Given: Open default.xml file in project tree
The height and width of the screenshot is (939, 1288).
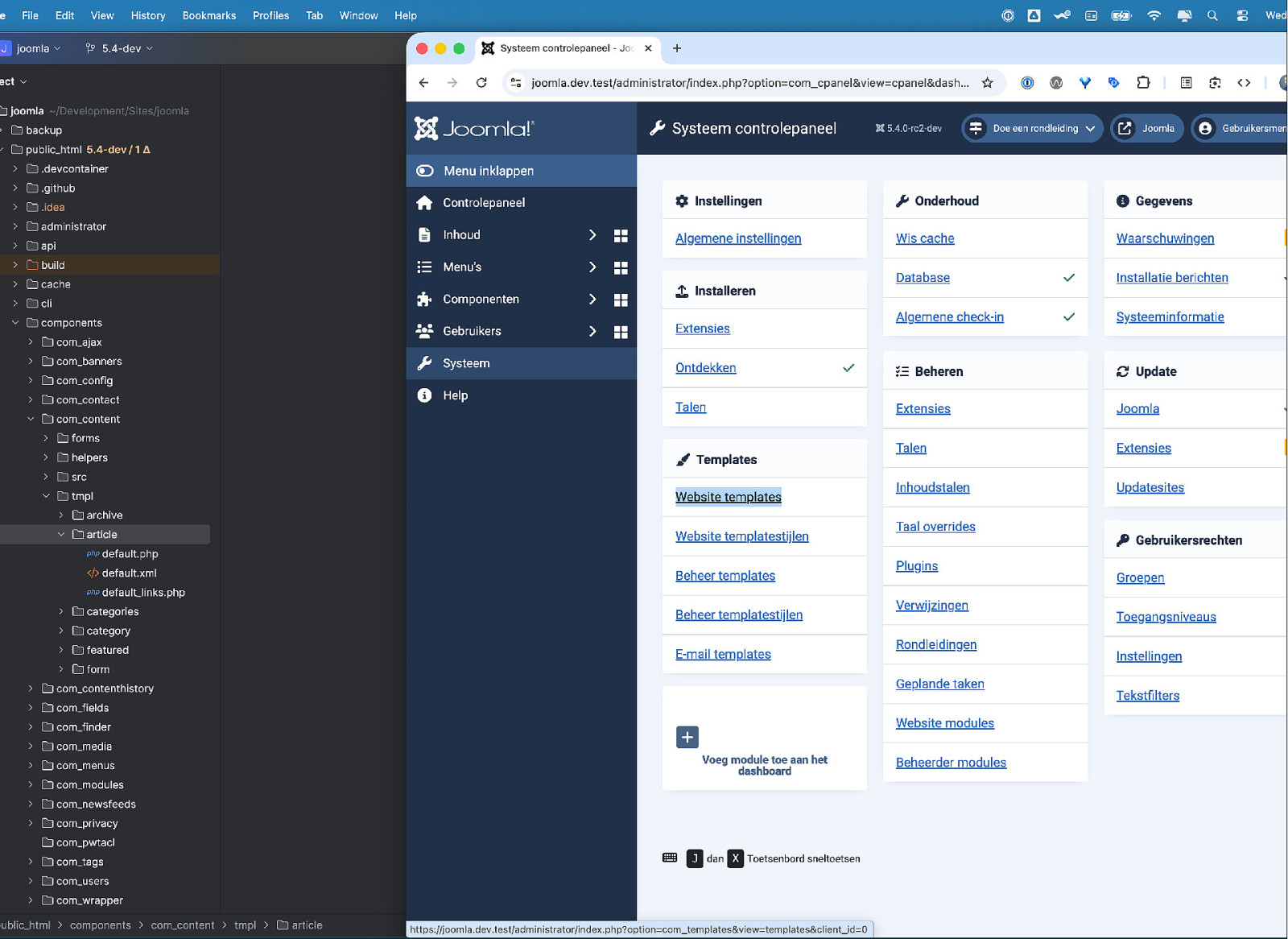Looking at the screenshot, I should pos(129,573).
